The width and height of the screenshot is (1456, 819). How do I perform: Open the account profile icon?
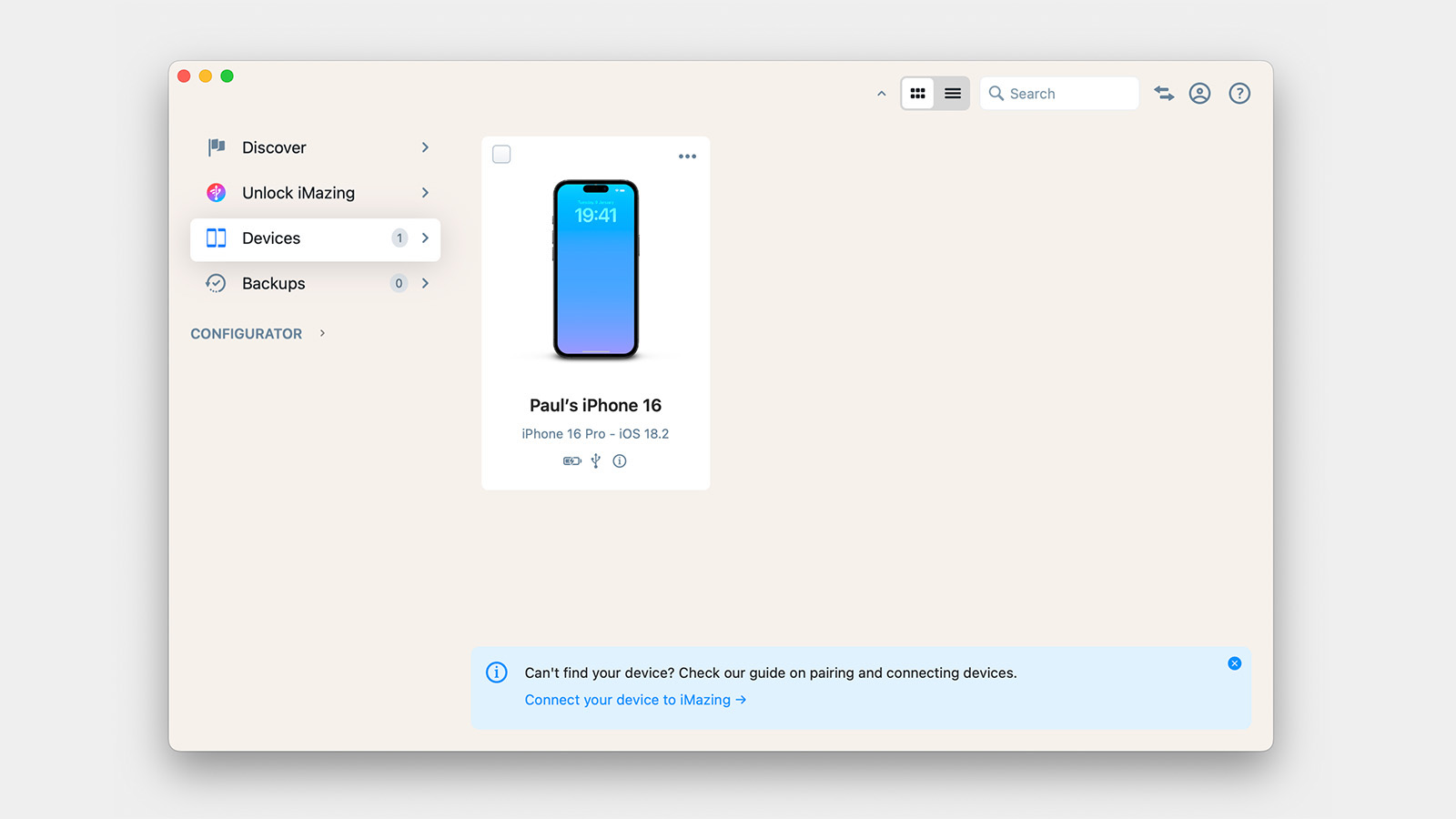coord(1200,93)
